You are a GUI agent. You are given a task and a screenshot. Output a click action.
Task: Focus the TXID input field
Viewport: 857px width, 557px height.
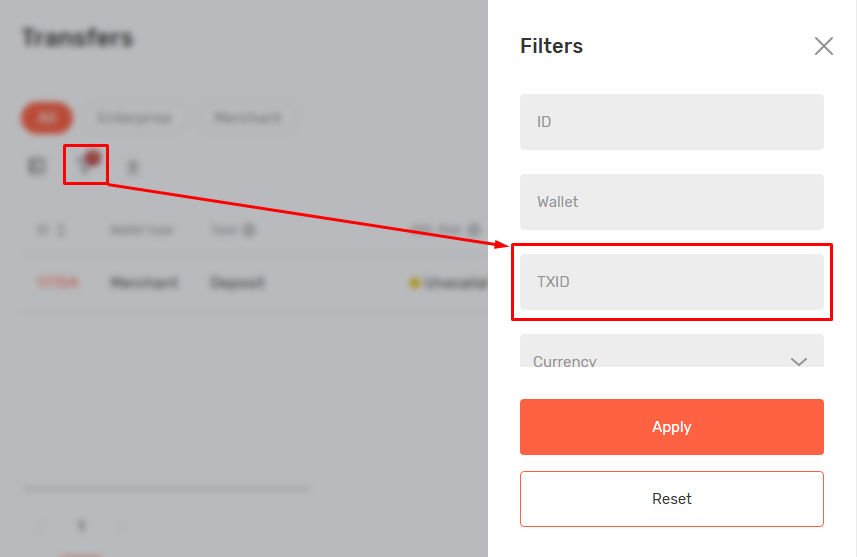(671, 282)
